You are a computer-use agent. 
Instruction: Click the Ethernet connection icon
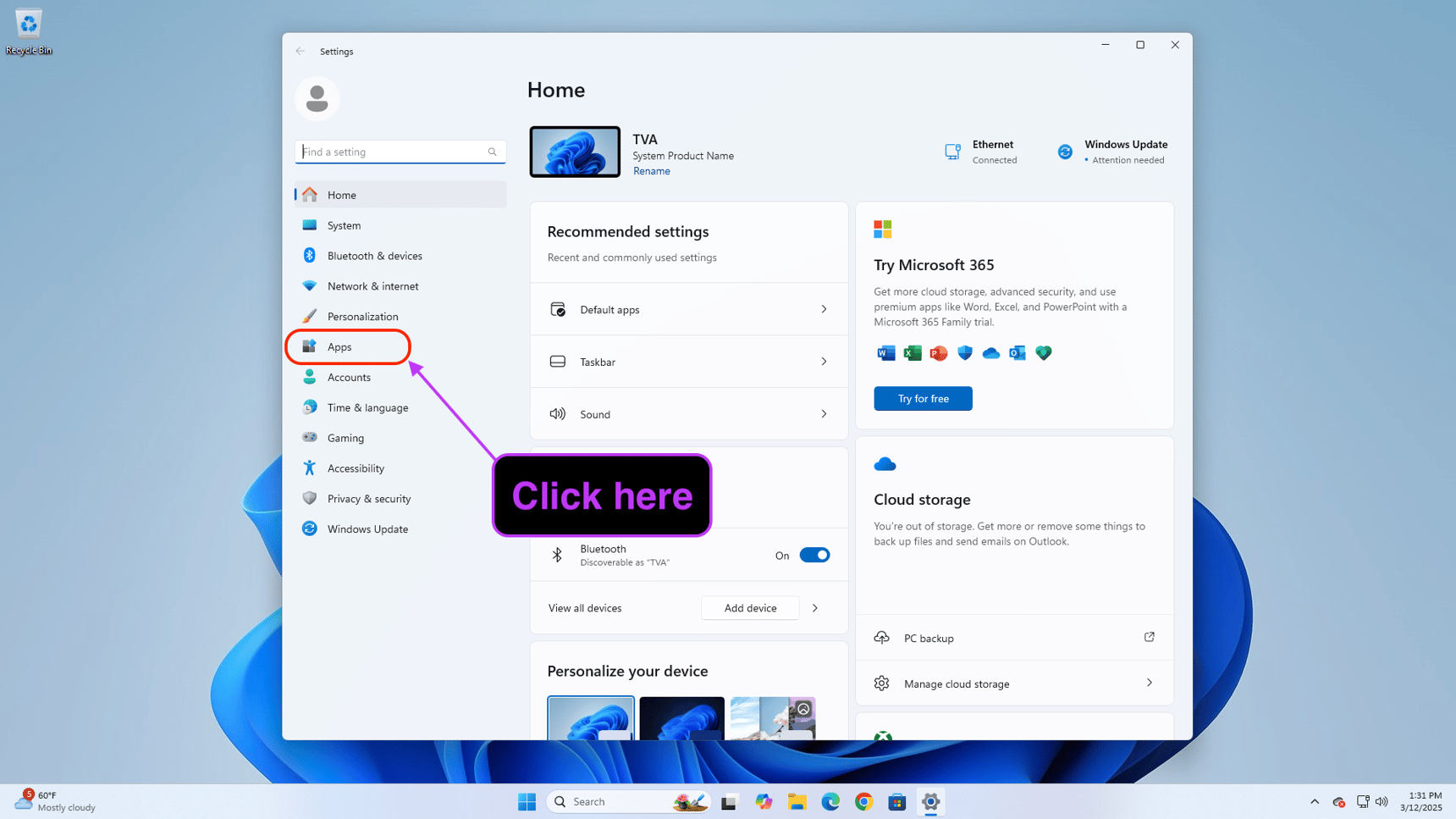click(952, 151)
